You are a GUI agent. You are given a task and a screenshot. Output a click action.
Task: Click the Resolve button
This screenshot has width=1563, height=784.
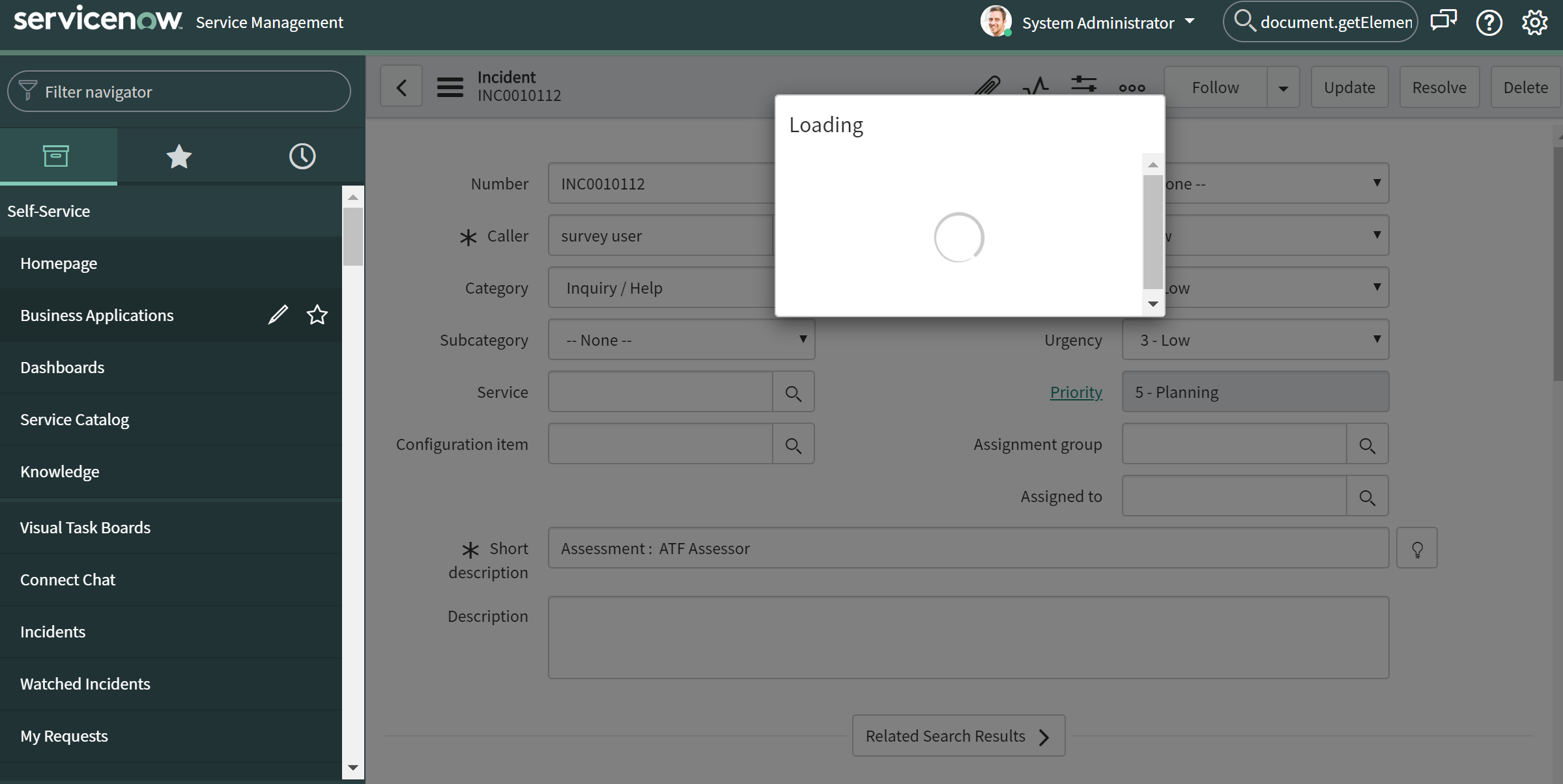coord(1439,88)
